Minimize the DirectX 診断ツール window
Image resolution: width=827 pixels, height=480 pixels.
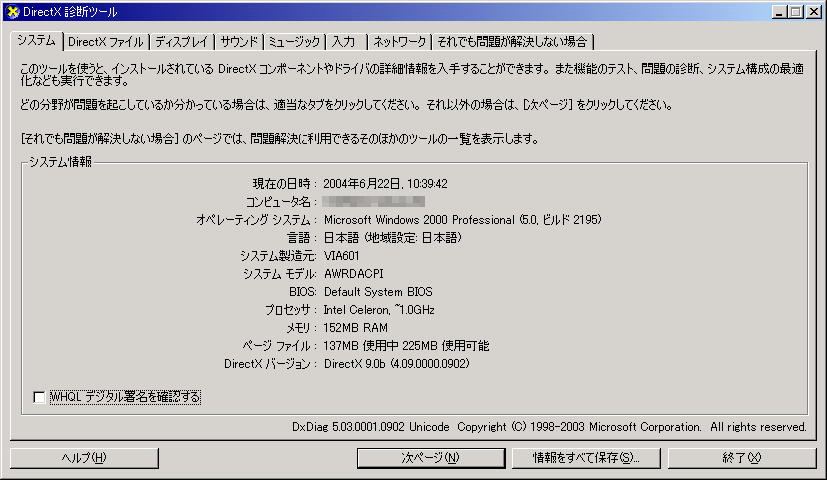pyautogui.click(x=779, y=12)
